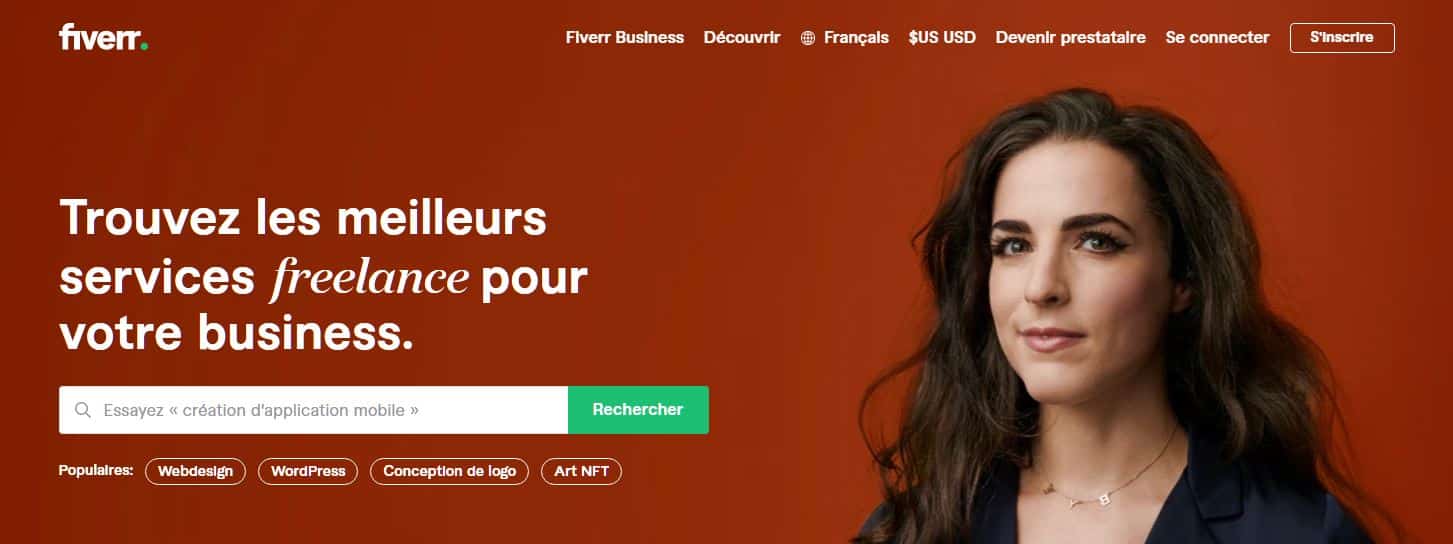Image resolution: width=1453 pixels, height=544 pixels.
Task: Open Devenir prestataire link
Action: (1071, 37)
